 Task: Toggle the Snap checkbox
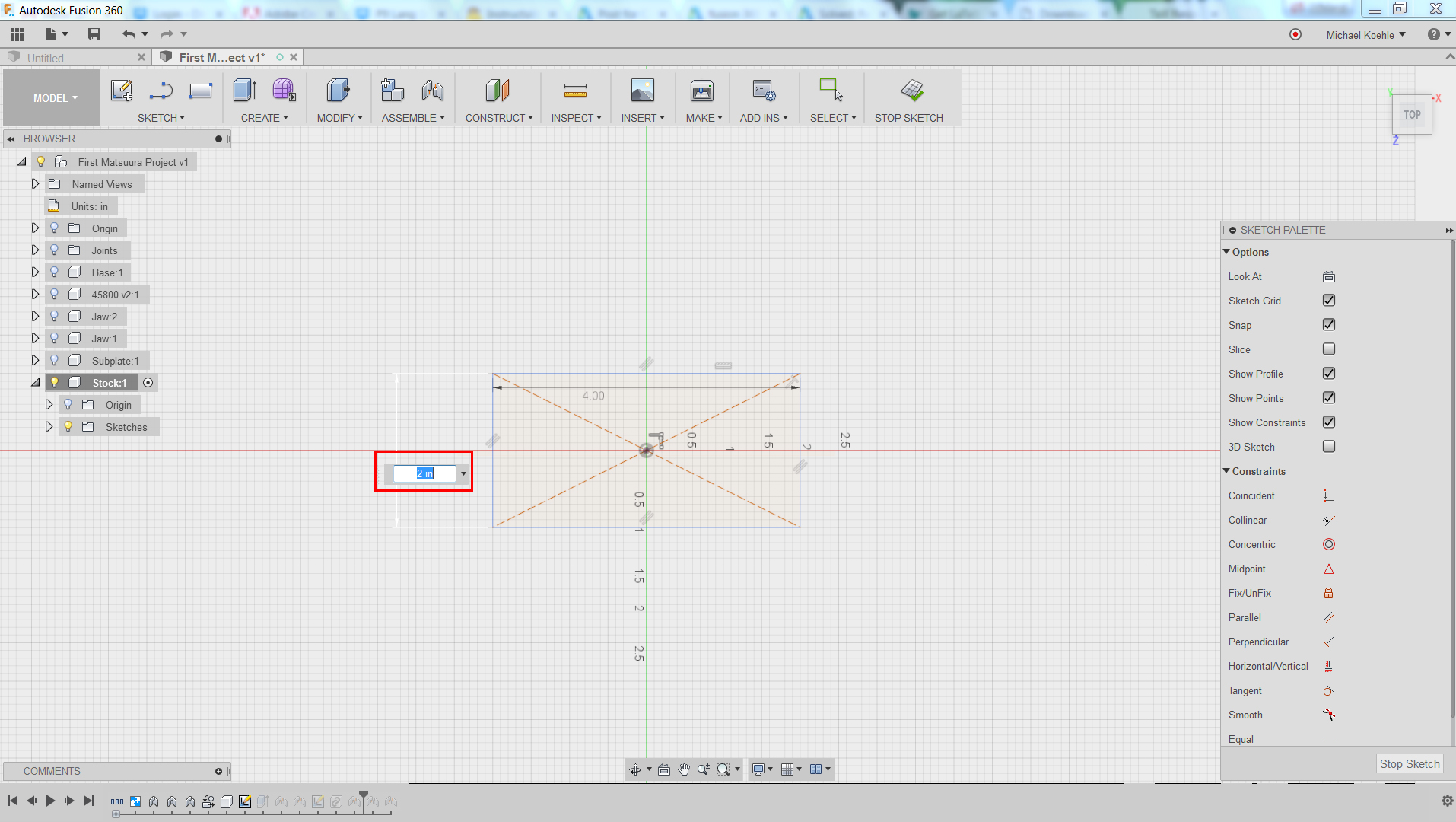tap(1329, 325)
